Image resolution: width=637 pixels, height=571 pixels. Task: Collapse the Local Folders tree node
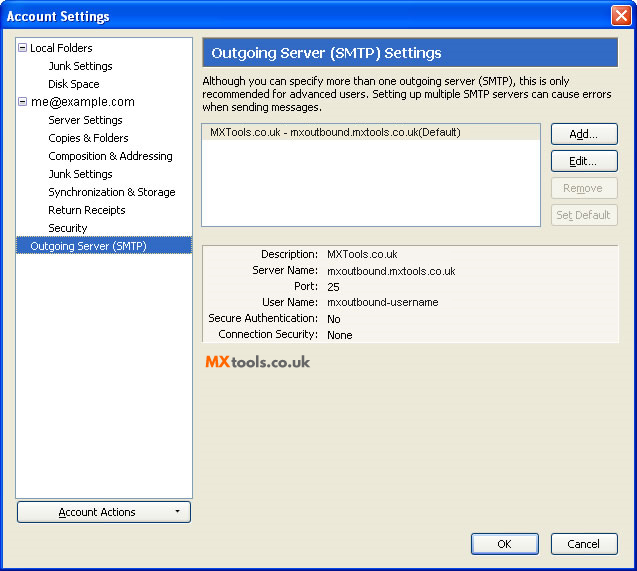[23, 48]
